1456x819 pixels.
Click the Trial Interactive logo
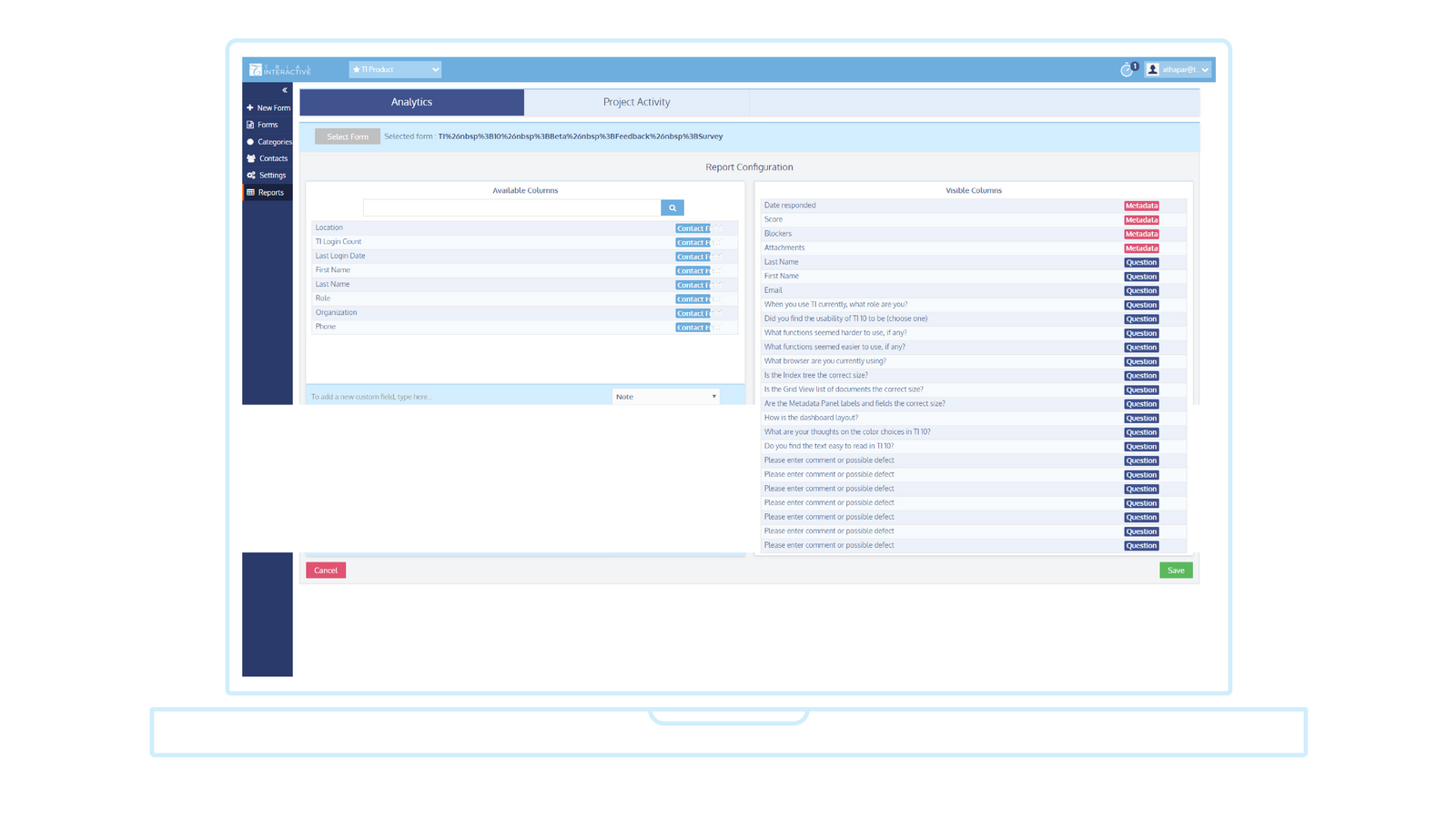pyautogui.click(x=280, y=70)
